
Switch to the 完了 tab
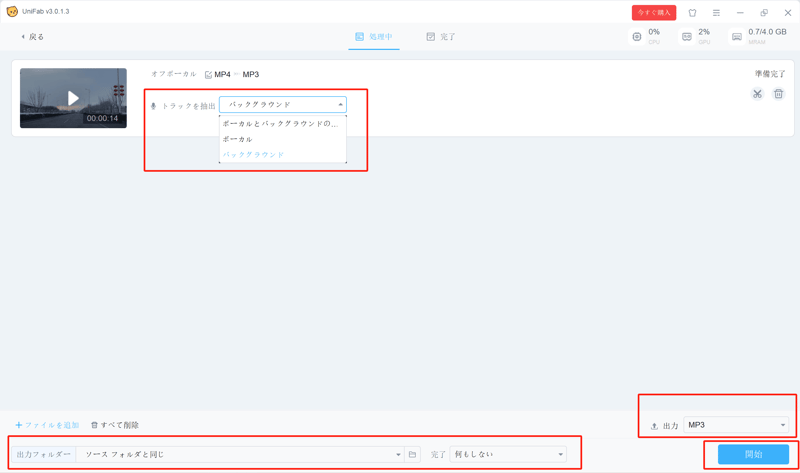[440, 37]
